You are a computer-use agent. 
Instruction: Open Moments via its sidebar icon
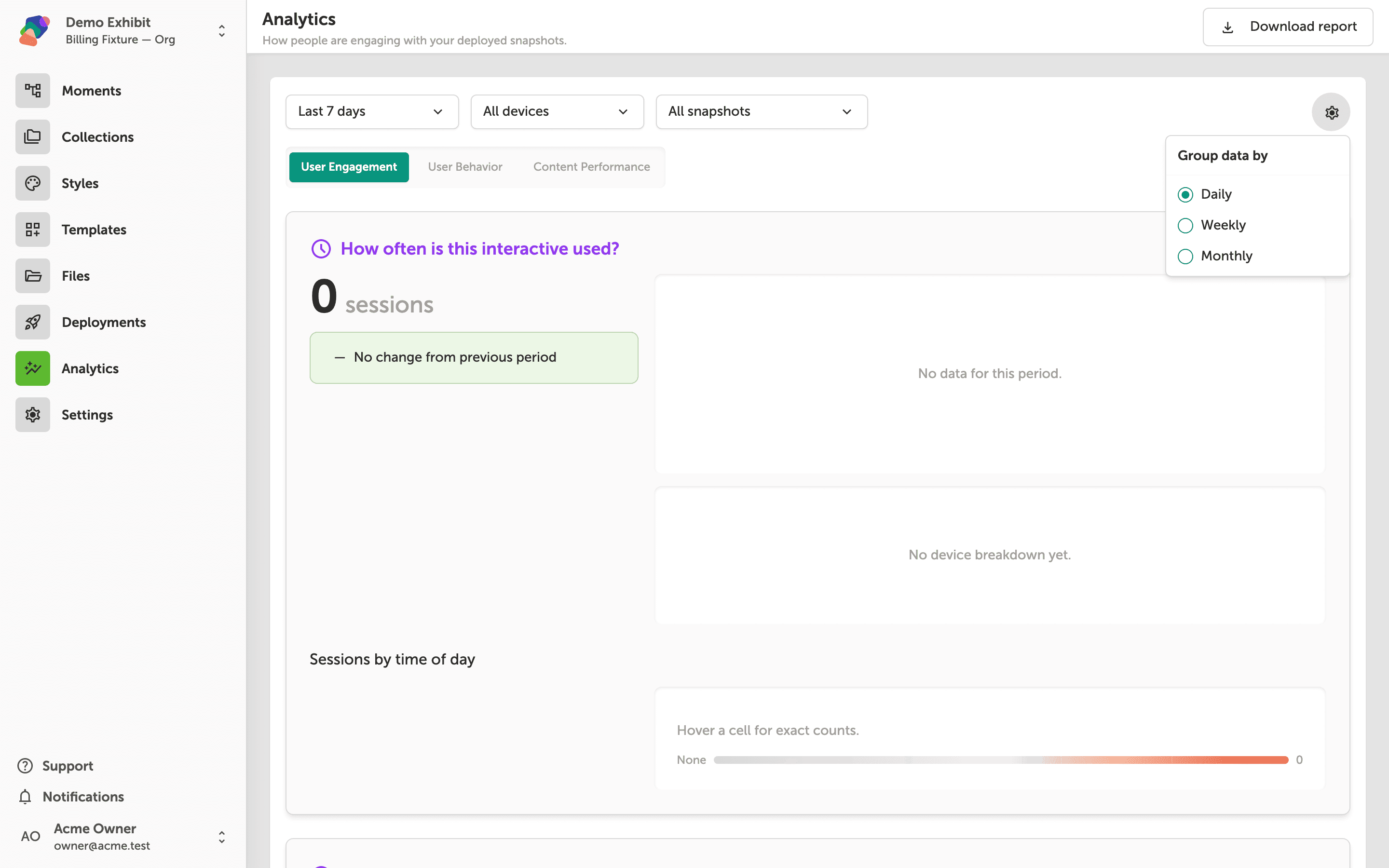point(33,91)
